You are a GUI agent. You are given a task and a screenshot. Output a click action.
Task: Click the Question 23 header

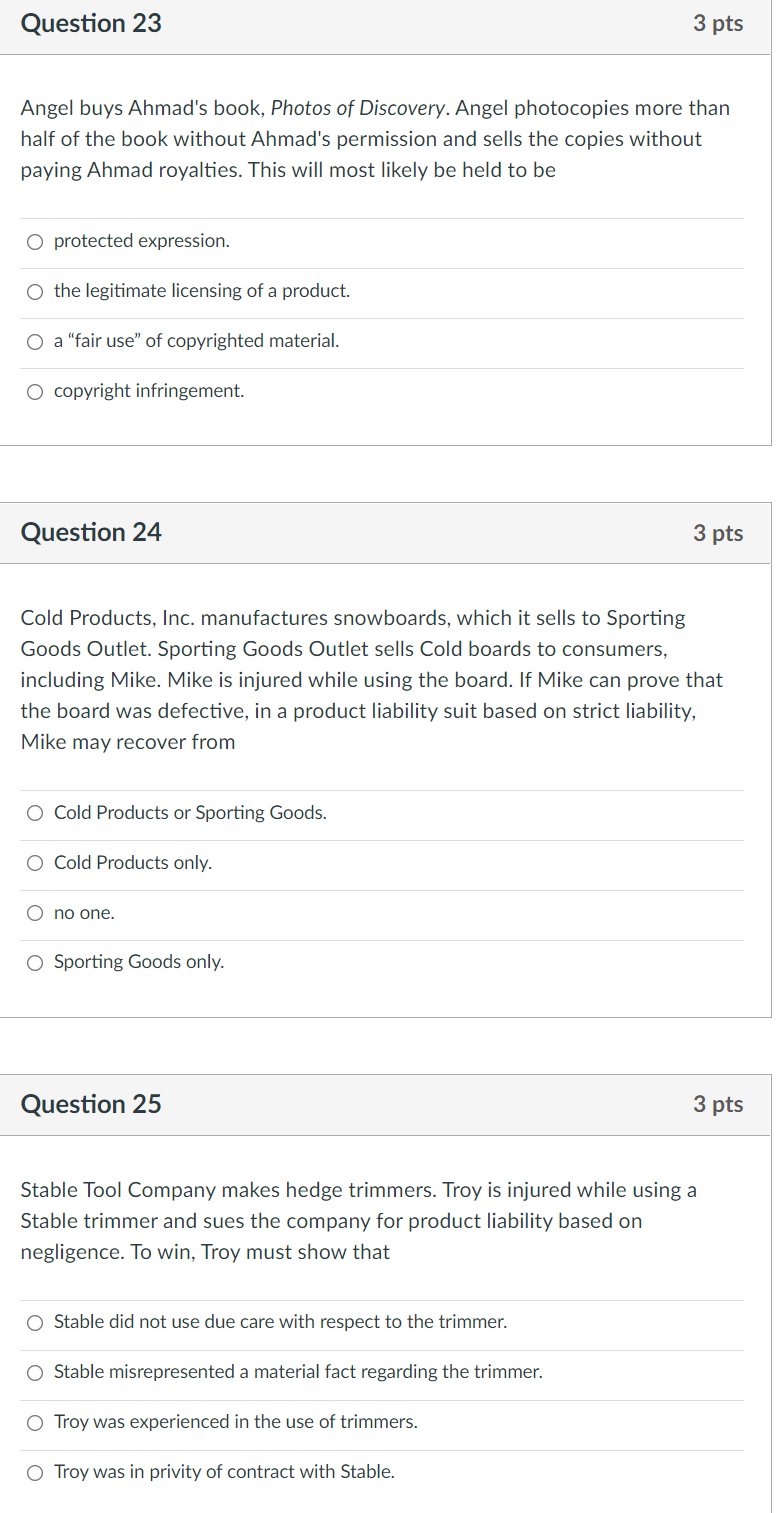(91, 23)
